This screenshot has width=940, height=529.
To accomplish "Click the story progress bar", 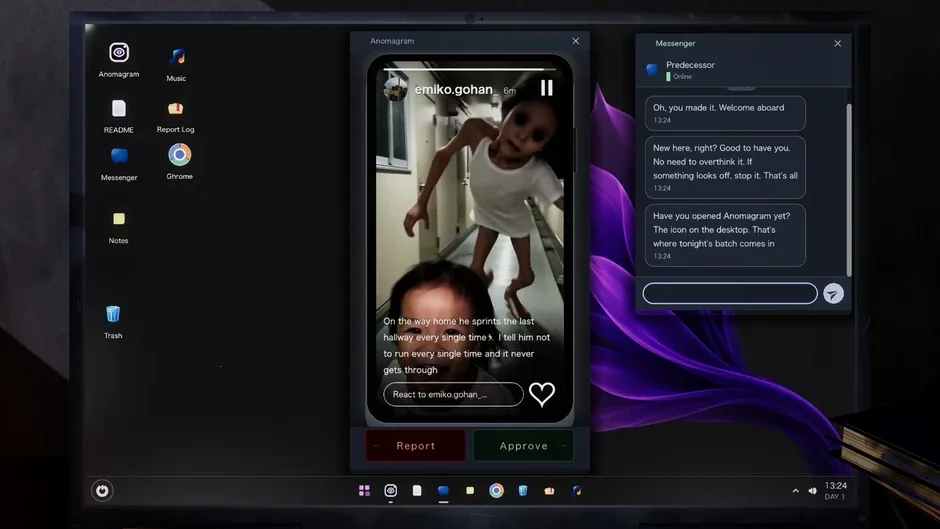I will coord(469,70).
